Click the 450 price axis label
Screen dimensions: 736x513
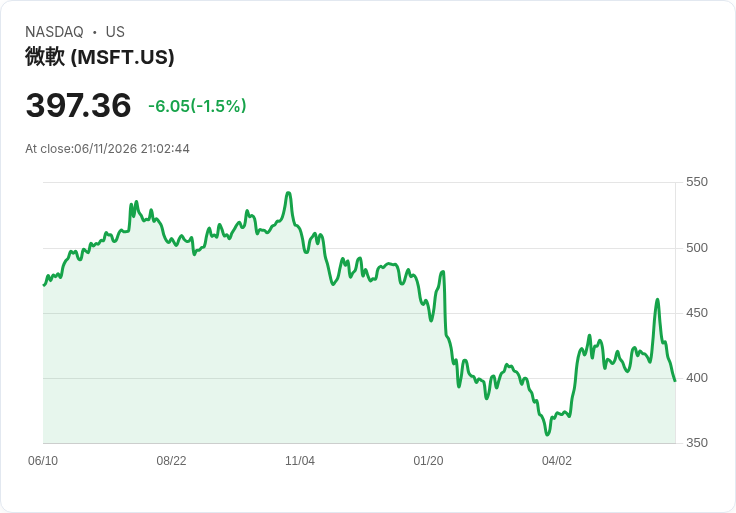tap(697, 313)
